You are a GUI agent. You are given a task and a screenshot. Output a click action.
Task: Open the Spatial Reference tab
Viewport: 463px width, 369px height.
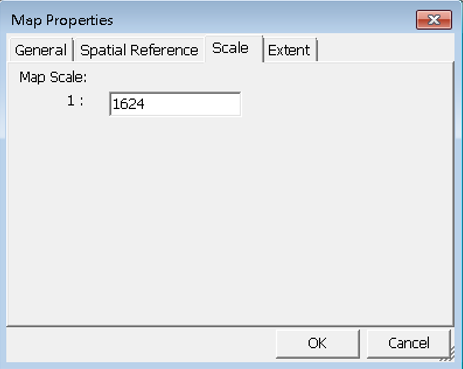[x=139, y=50]
